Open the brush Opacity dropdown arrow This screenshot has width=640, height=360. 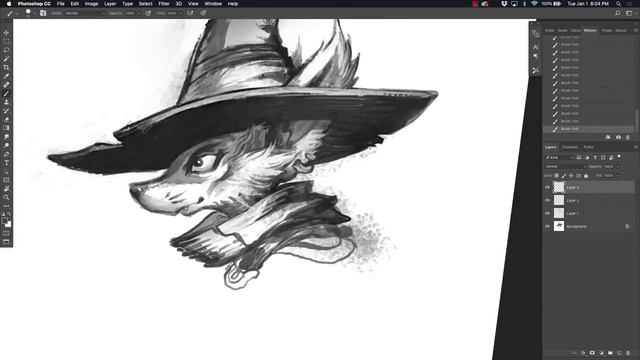point(139,13)
